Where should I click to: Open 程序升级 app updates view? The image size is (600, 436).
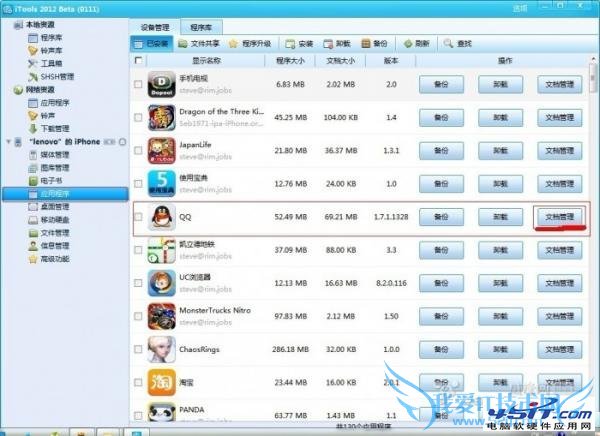[250, 44]
